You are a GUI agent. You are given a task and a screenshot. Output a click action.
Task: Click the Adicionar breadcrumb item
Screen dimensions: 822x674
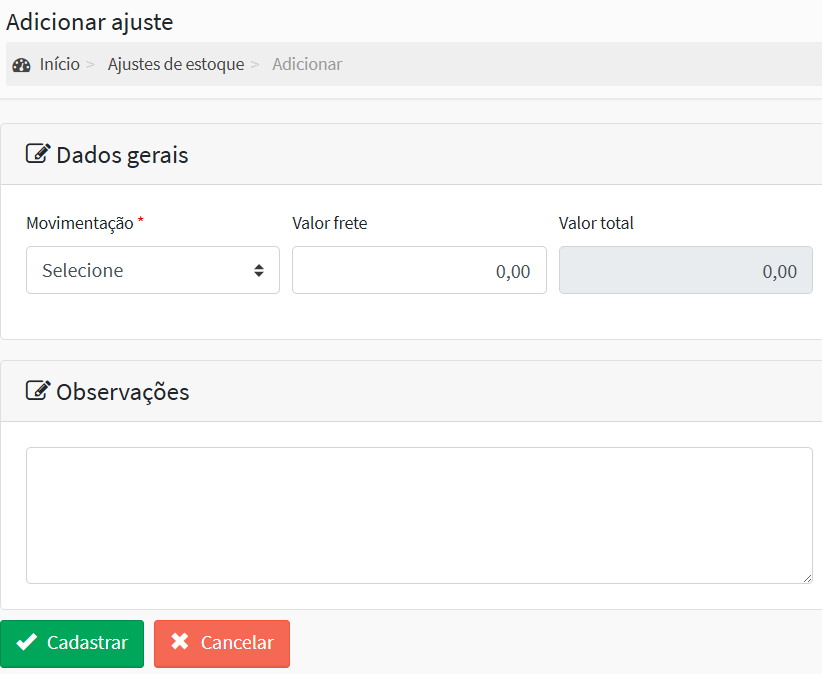(x=307, y=65)
